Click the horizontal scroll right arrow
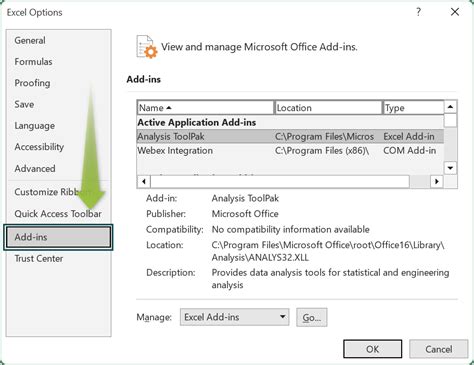 [x=437, y=182]
